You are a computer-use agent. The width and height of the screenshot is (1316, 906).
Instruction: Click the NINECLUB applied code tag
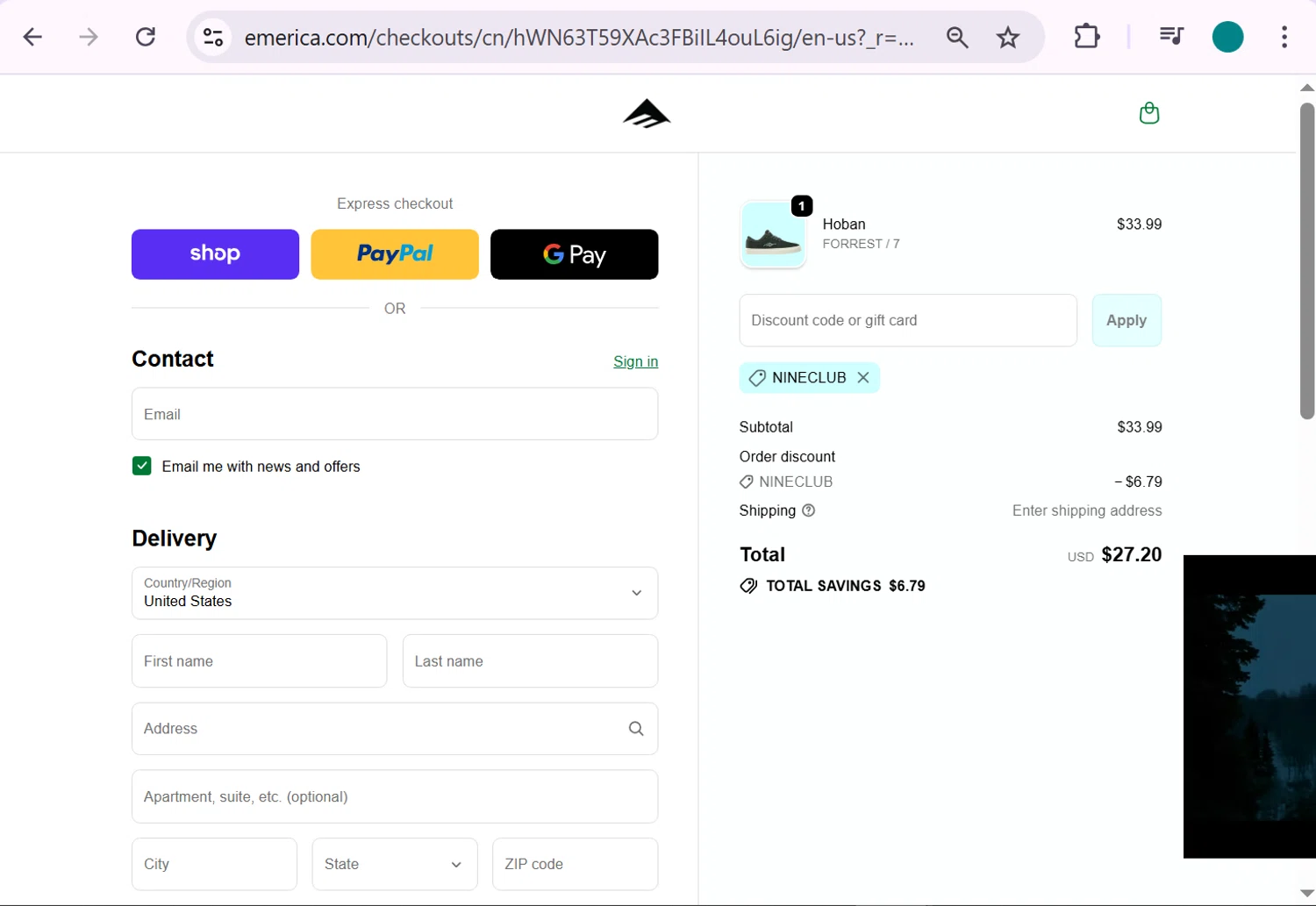point(809,377)
